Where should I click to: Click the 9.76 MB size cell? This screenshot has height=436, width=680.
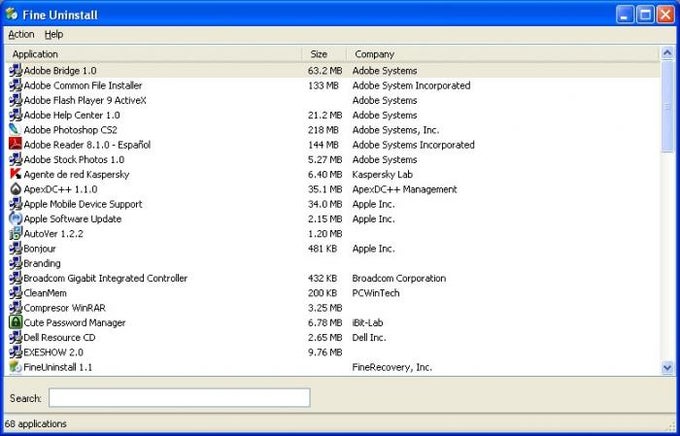(325, 352)
